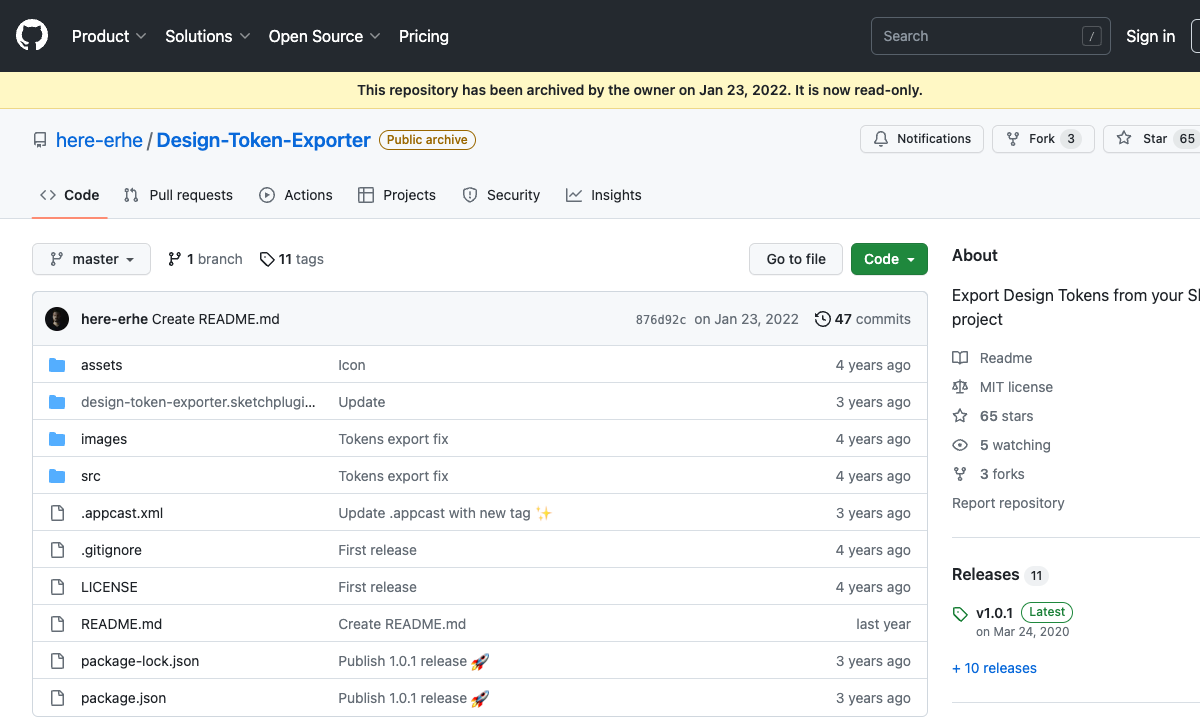The width and height of the screenshot is (1200, 720).
Task: Open the README.md file link
Action: point(121,623)
